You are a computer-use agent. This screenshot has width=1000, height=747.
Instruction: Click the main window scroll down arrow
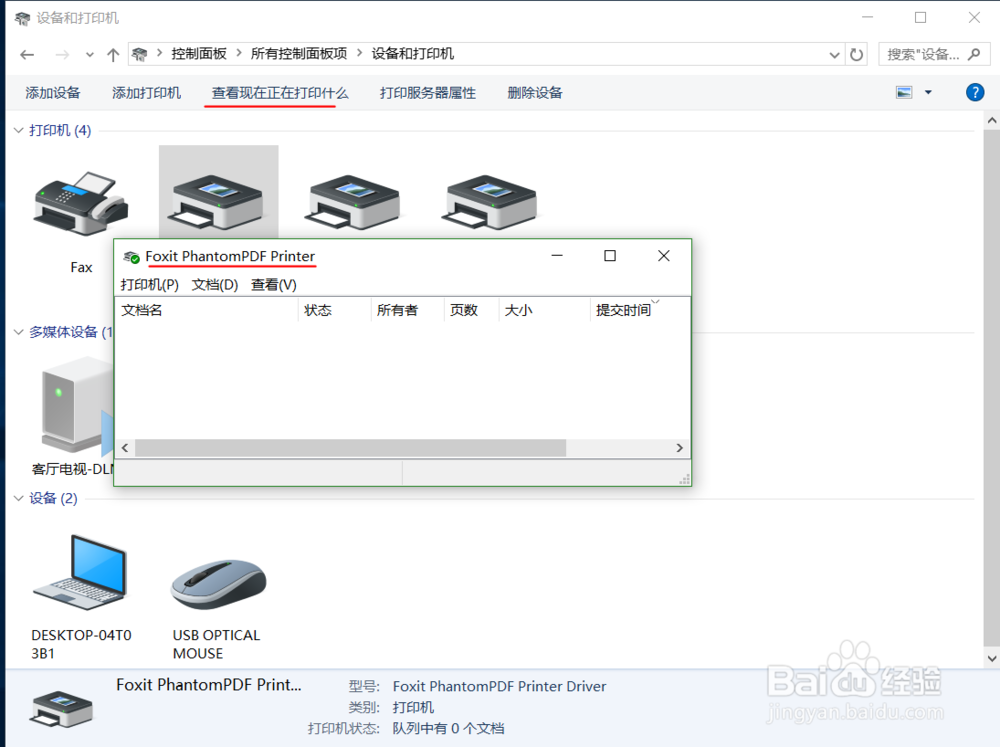[992, 658]
